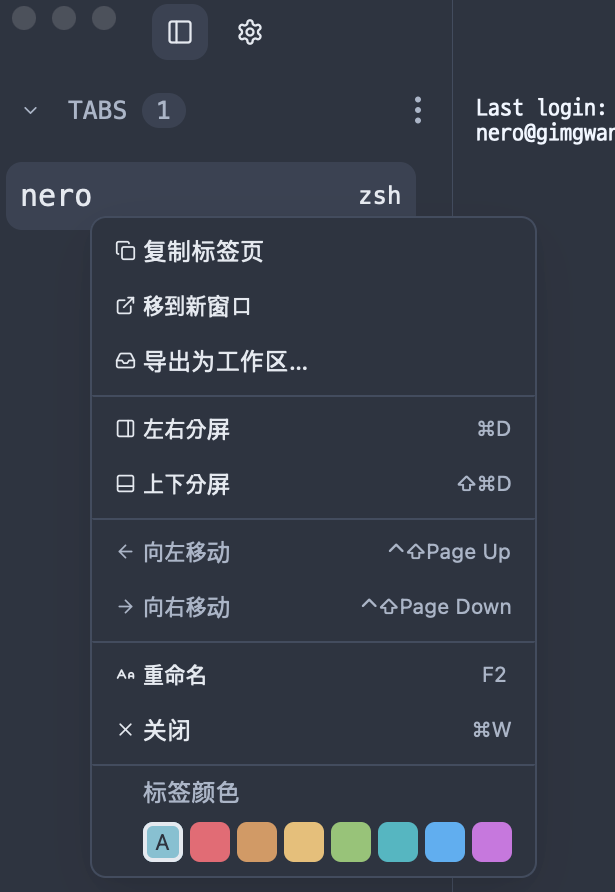Click the split-down icon for 上下分屏
615x892 pixels.
point(125,484)
